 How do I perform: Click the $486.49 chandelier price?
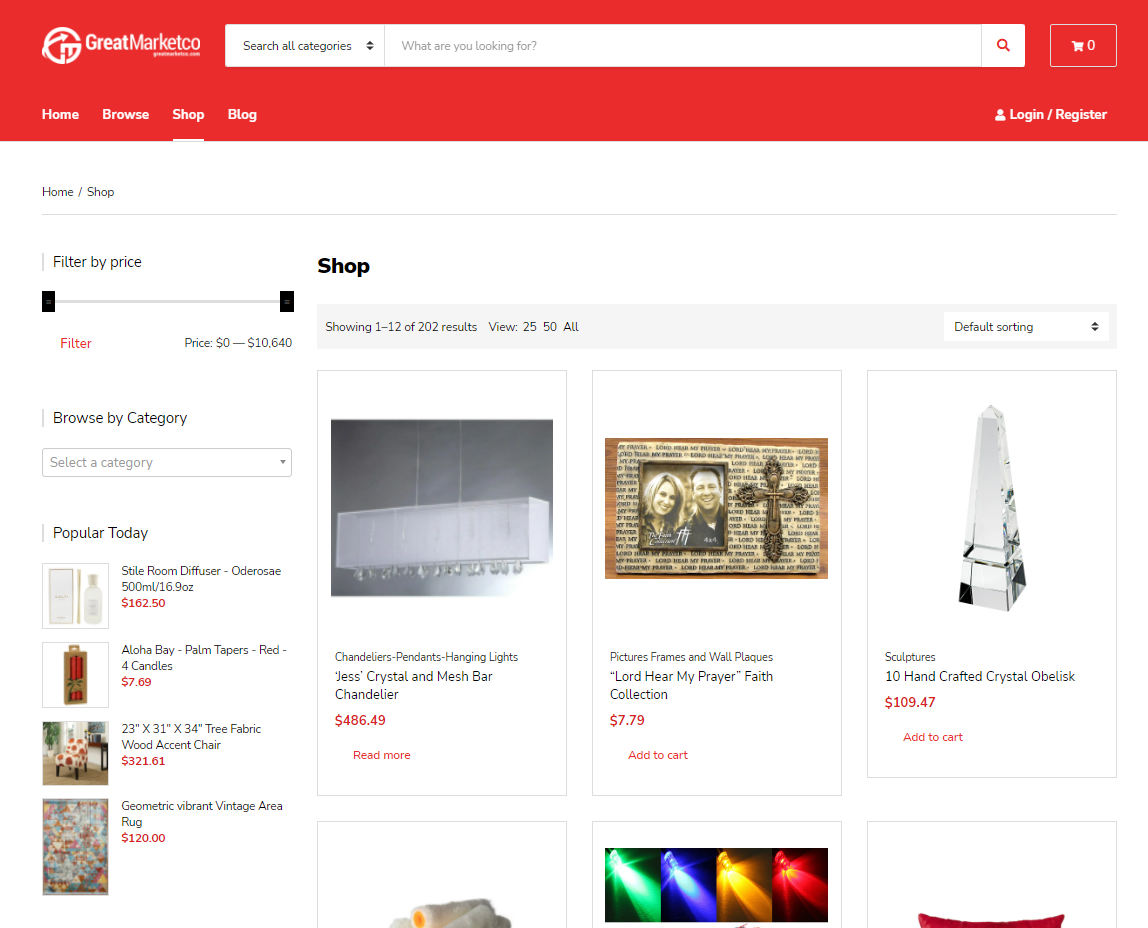pyautogui.click(x=360, y=720)
